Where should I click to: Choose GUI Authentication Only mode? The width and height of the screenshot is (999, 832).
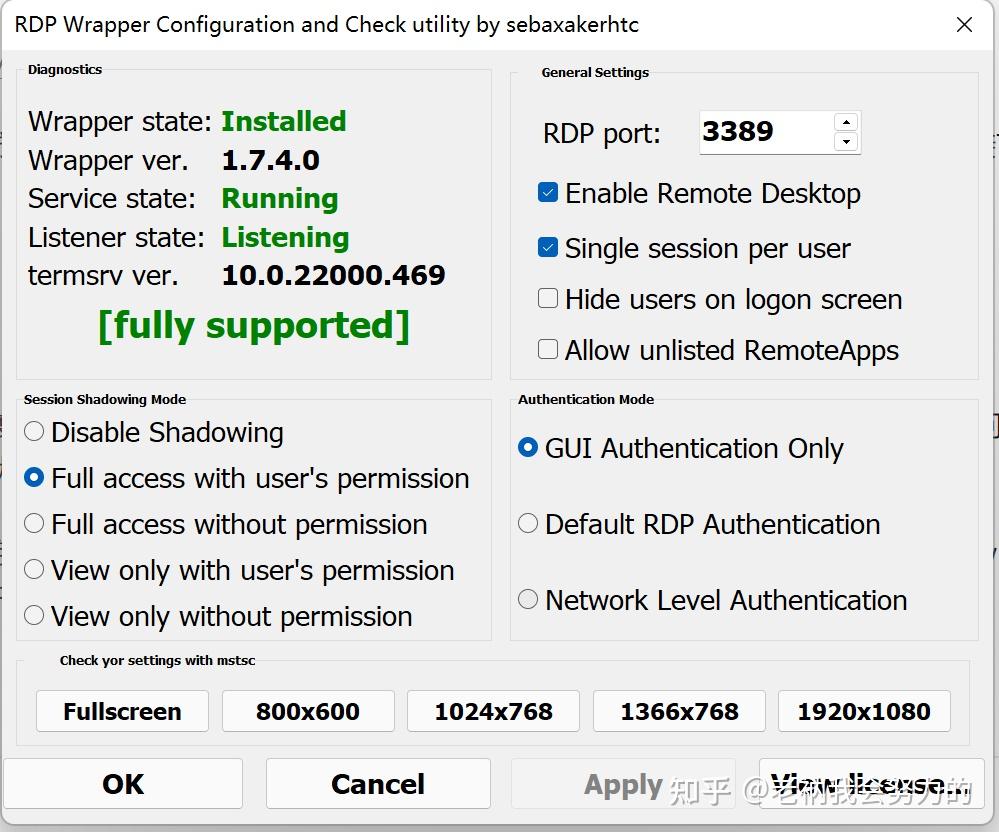point(528,448)
